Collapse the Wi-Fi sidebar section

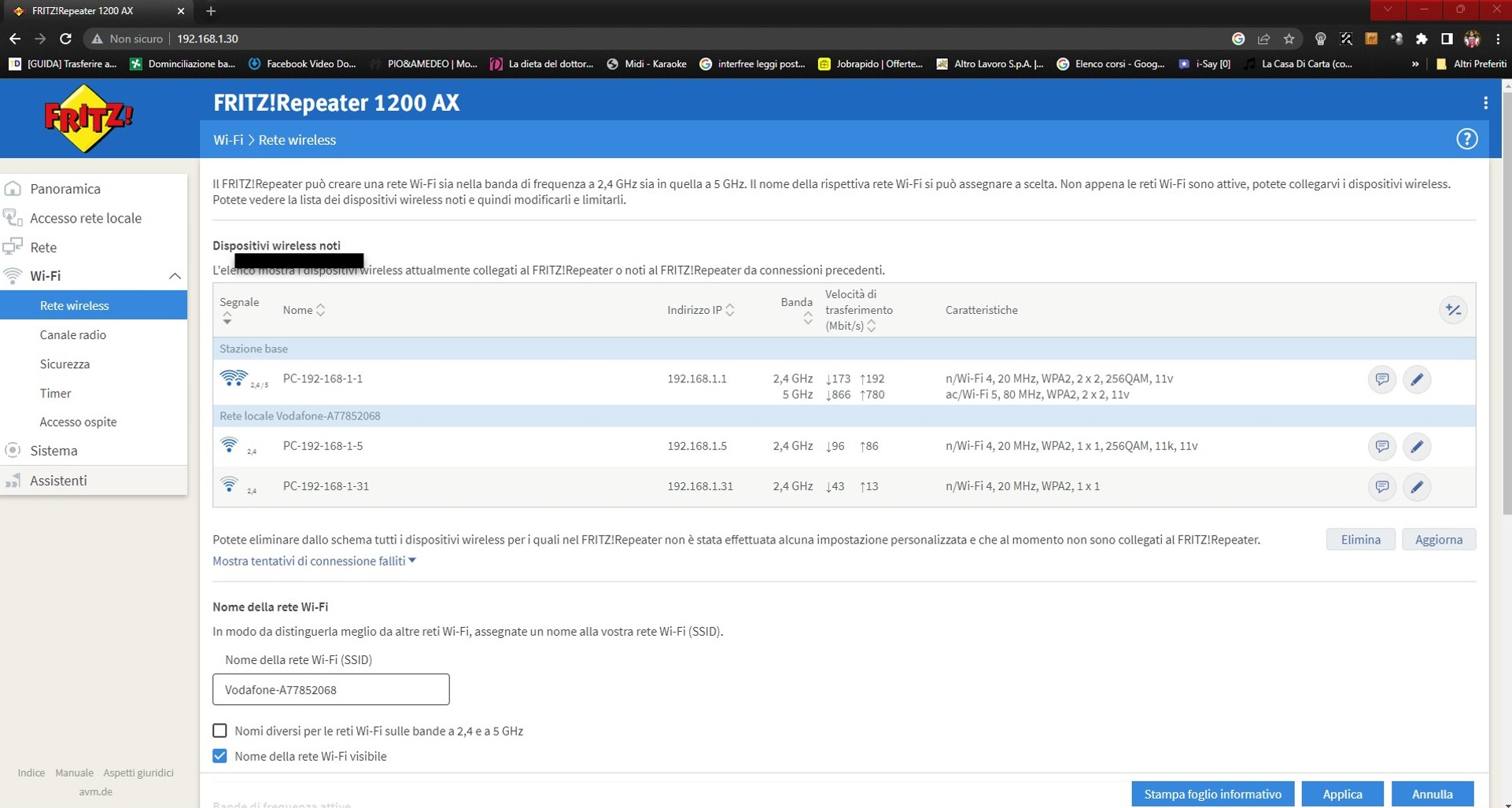(x=175, y=276)
